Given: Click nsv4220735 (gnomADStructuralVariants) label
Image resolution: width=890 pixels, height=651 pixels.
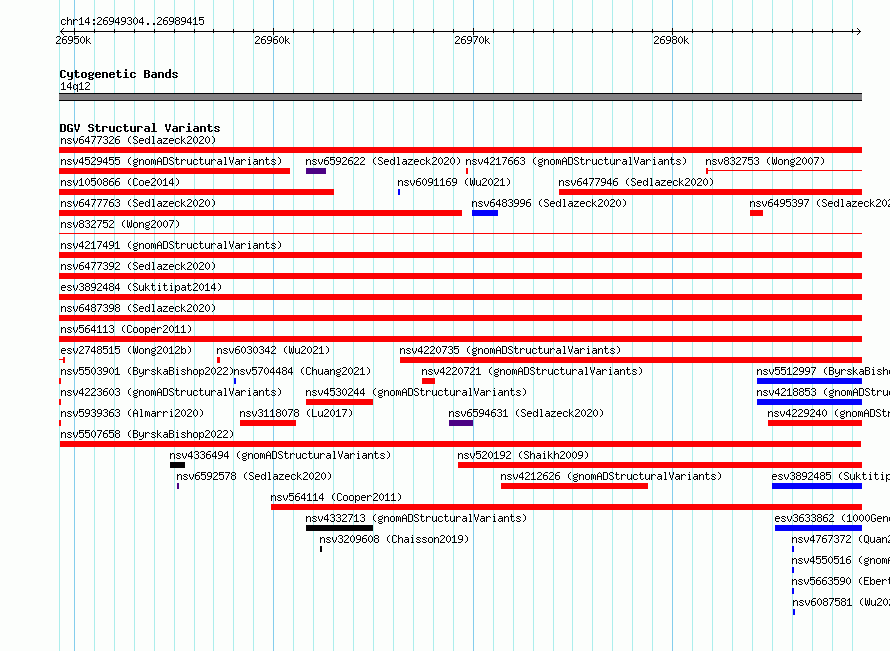Looking at the screenshot, I should pos(510,350).
